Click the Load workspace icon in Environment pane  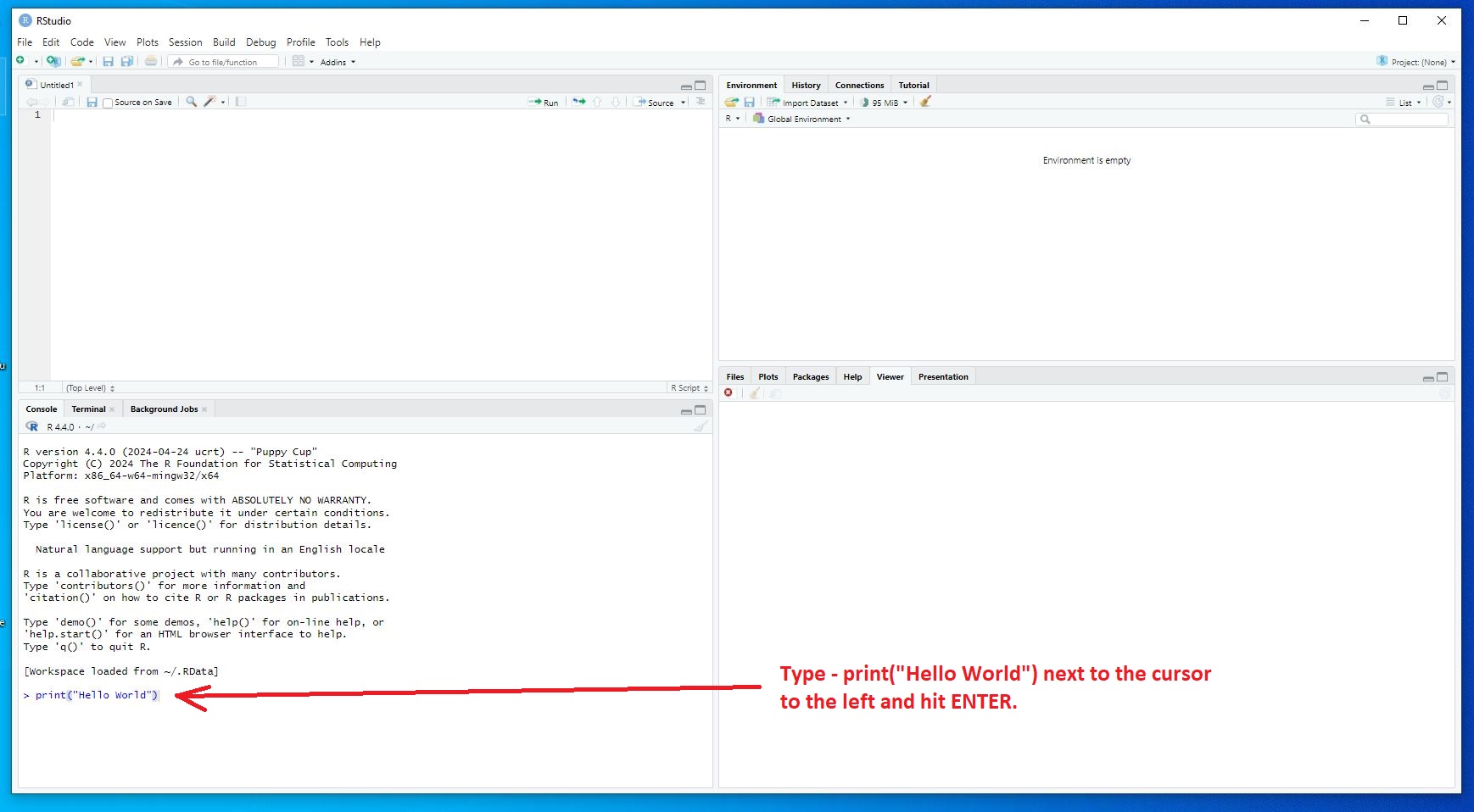[x=731, y=102]
